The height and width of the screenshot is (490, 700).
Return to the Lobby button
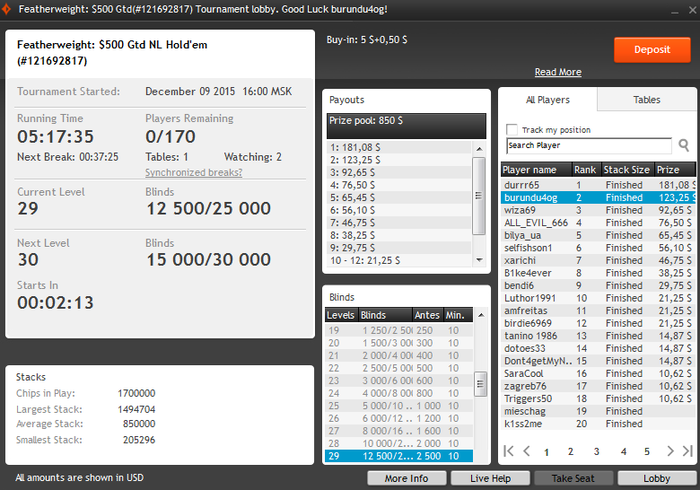coord(657,478)
